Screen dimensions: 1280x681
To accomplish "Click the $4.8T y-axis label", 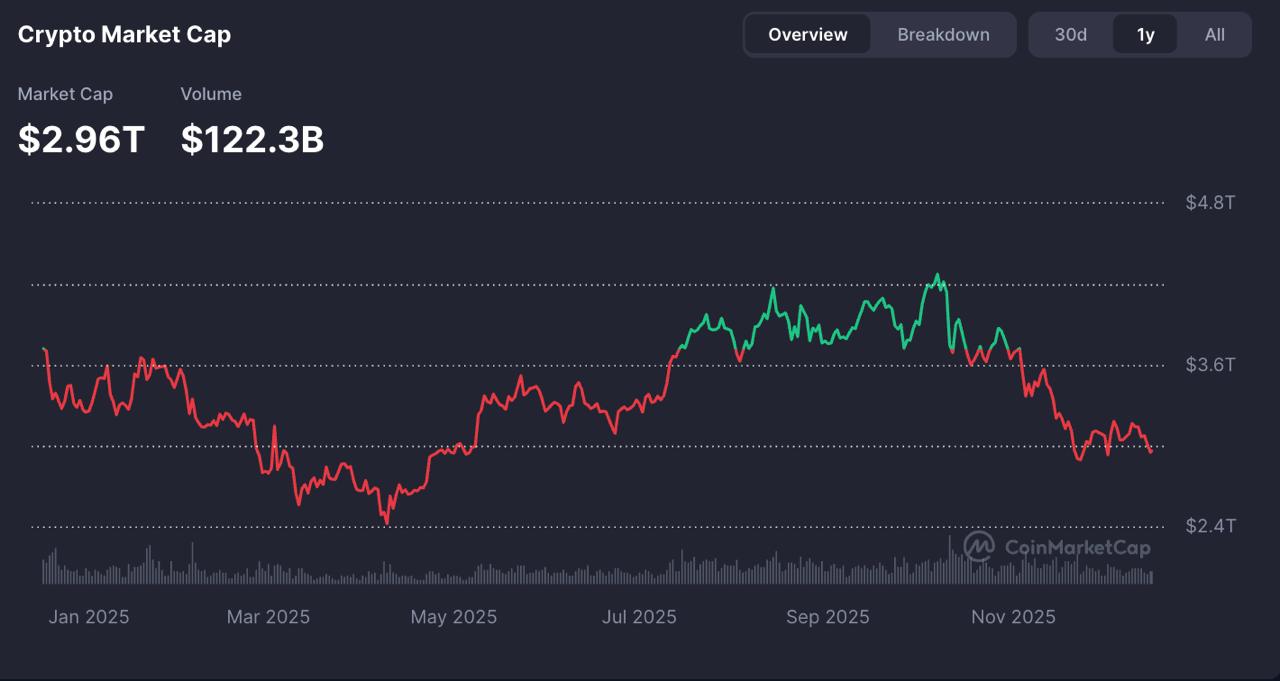I will pos(1210,203).
